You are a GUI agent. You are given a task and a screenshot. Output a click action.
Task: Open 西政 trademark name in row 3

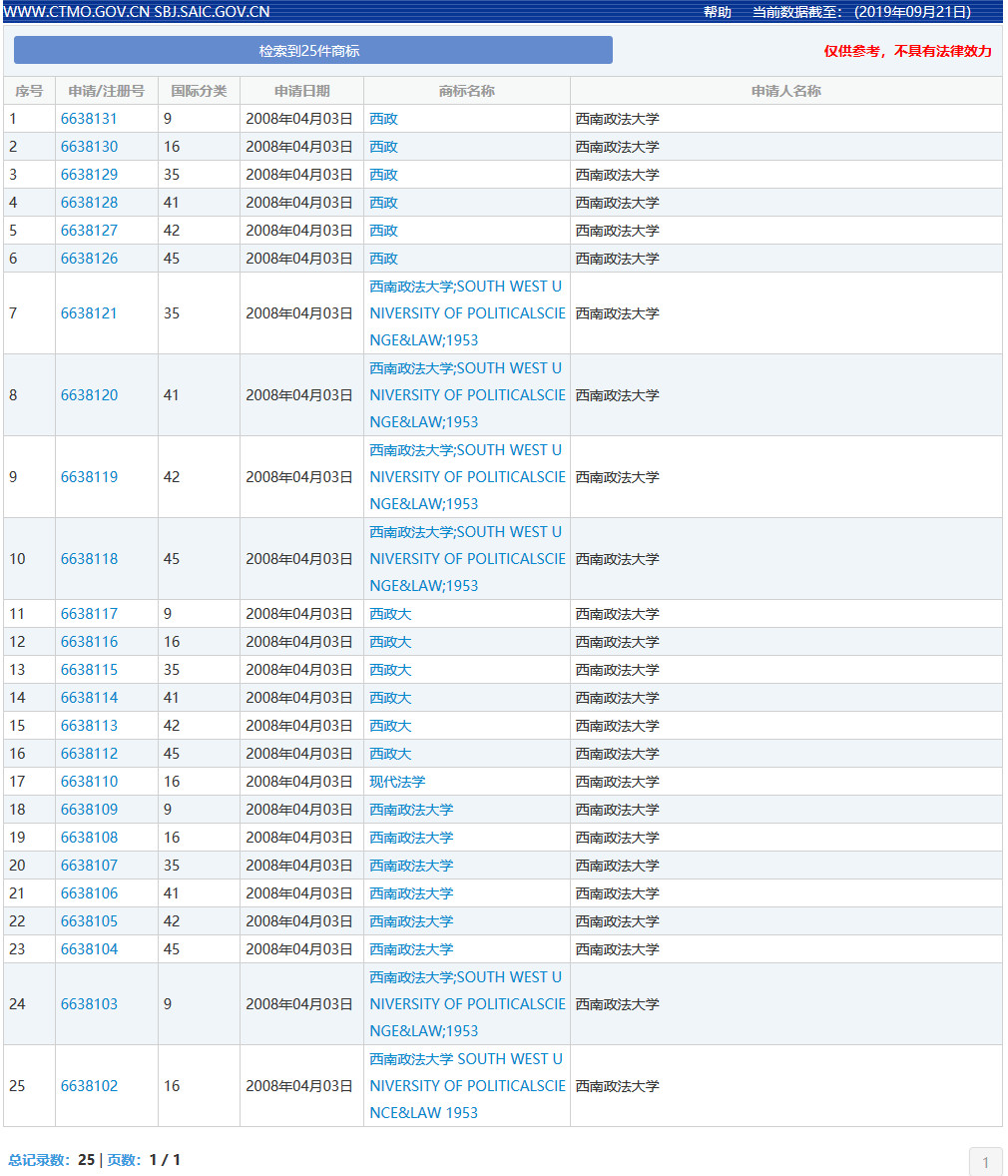coord(383,174)
